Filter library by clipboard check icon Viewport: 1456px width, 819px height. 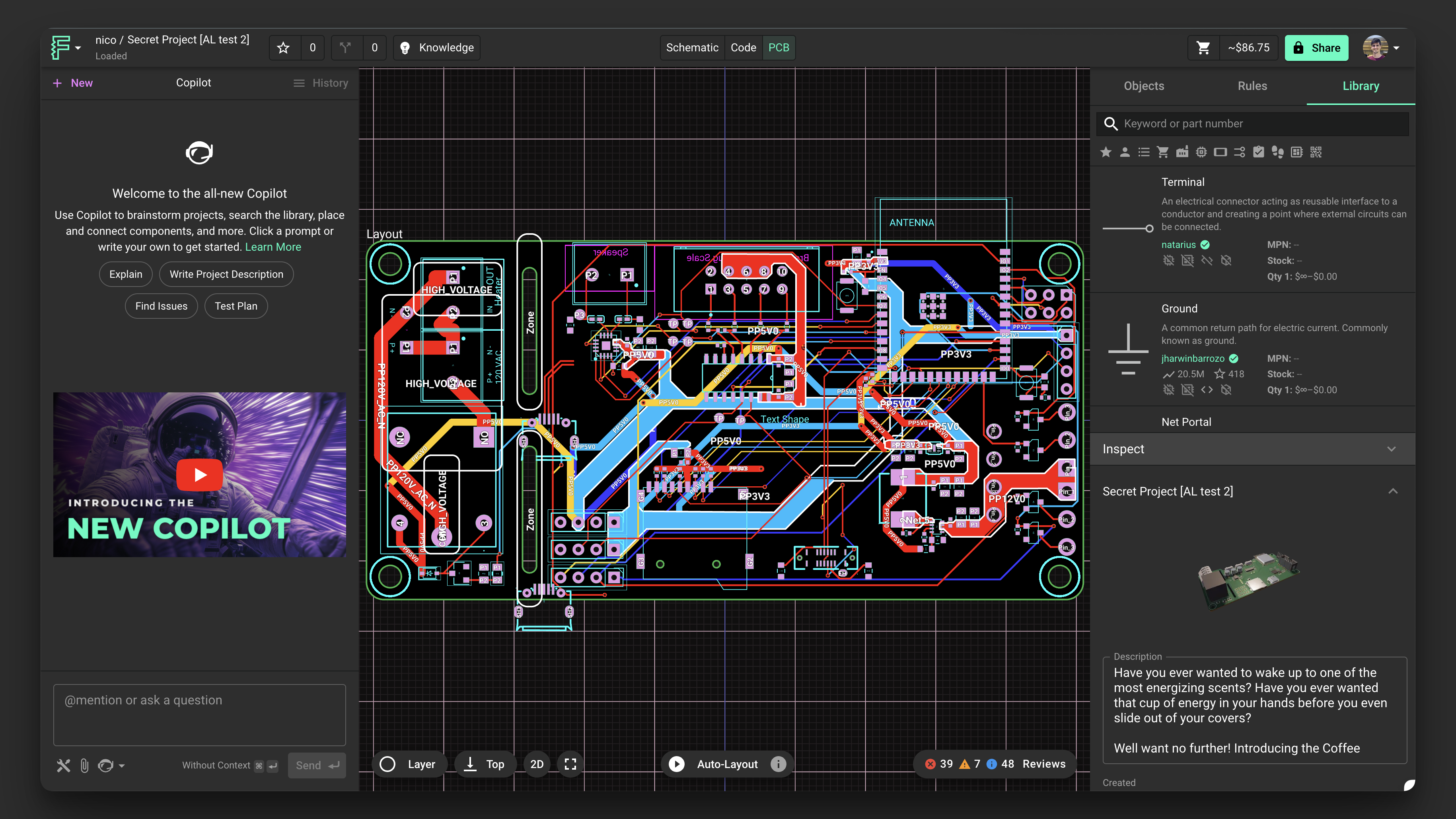tap(1258, 152)
